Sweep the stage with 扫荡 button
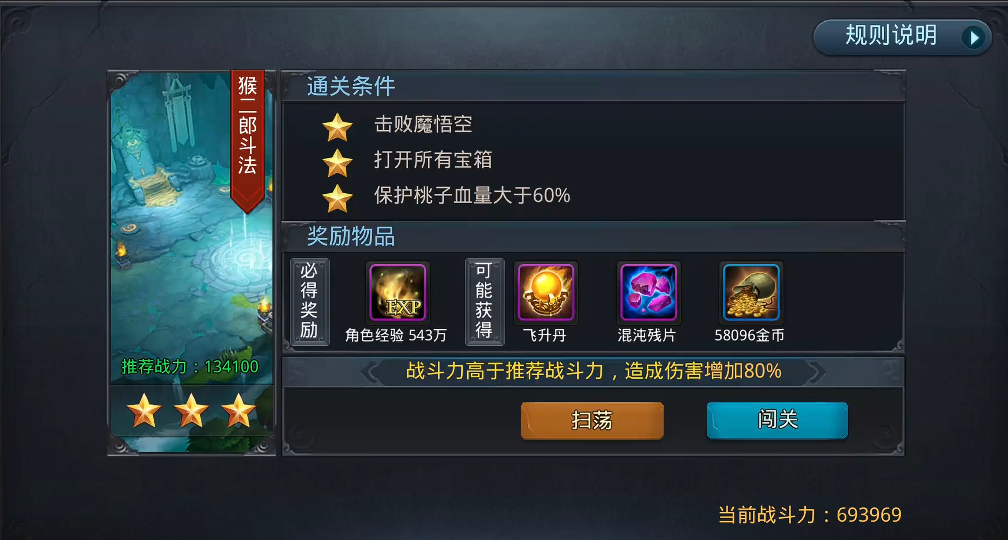The height and width of the screenshot is (540, 1008). coord(592,420)
